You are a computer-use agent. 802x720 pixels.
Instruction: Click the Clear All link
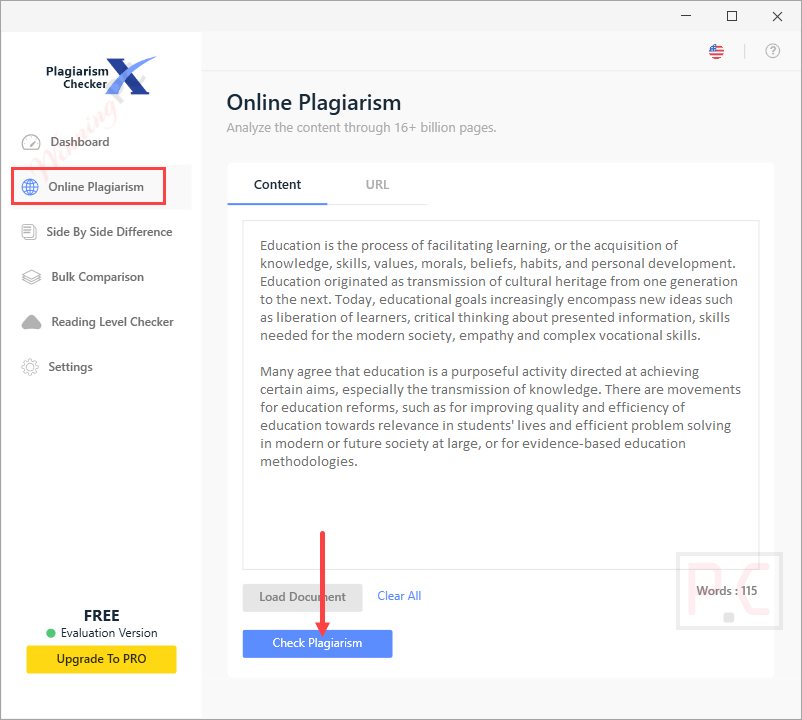click(x=399, y=596)
